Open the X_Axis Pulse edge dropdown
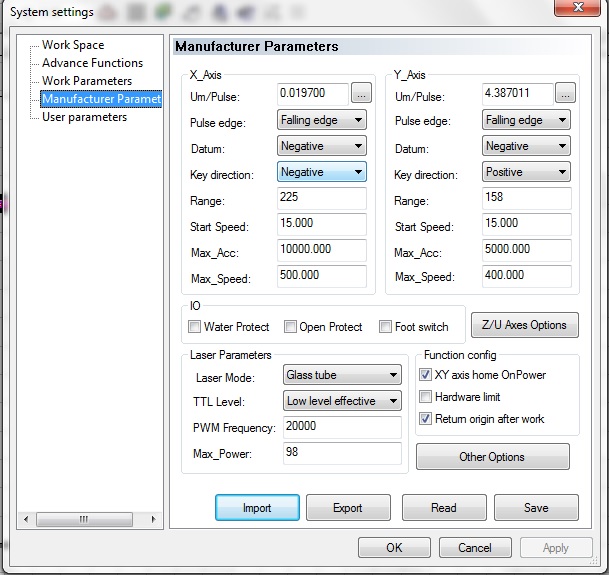609x575 pixels. [x=321, y=120]
